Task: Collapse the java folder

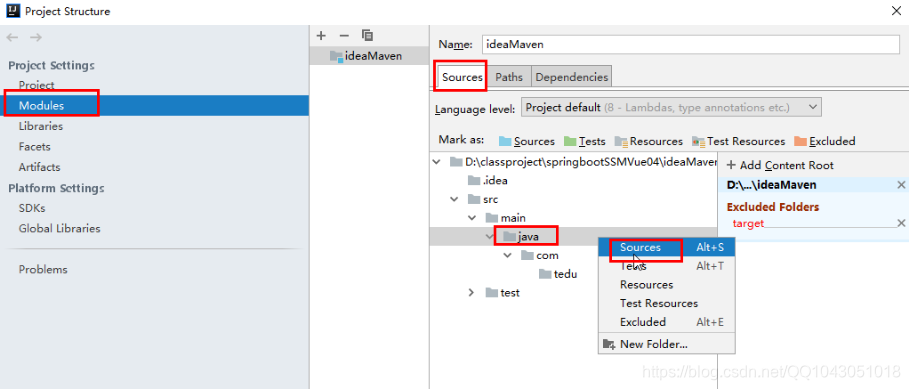Action: point(490,236)
